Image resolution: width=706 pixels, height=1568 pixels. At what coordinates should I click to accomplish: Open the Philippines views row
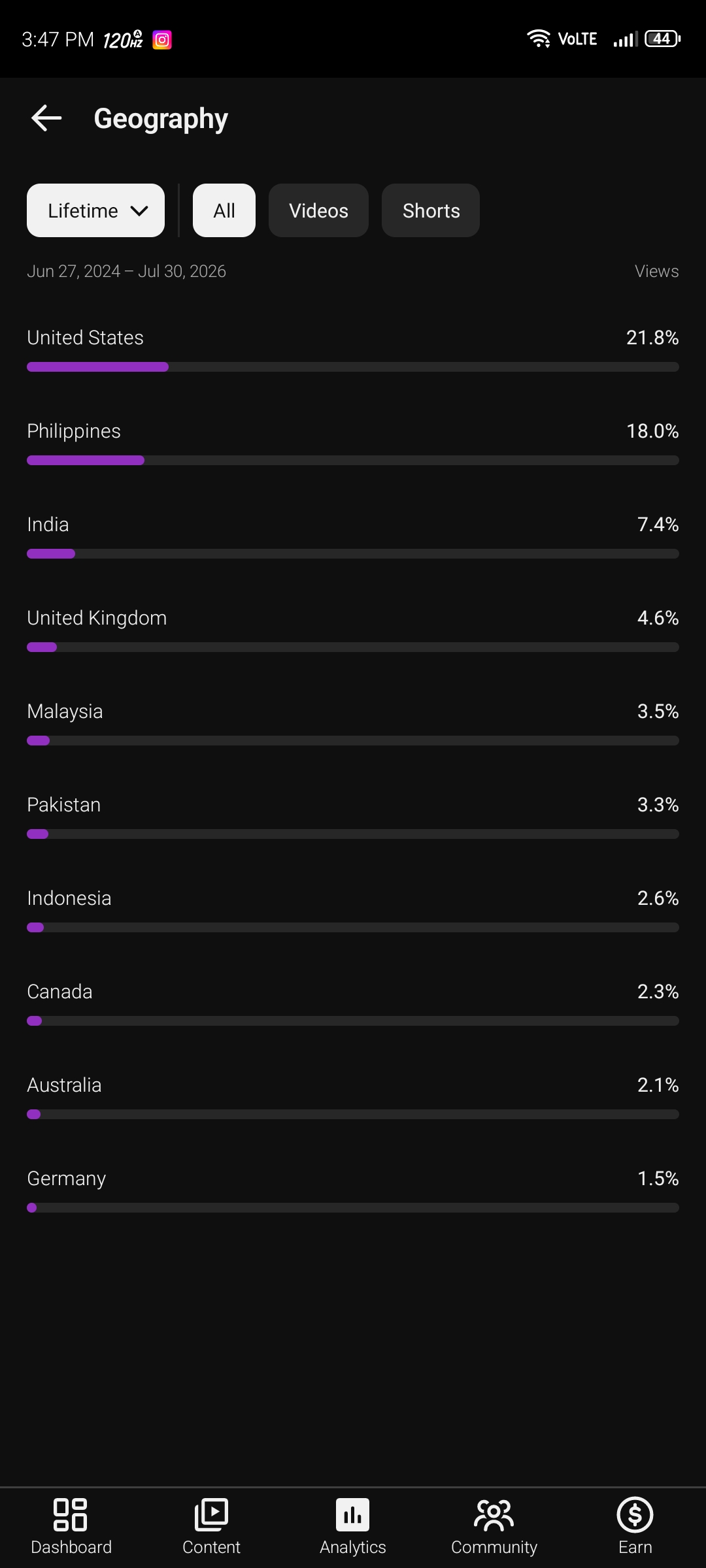tap(353, 443)
